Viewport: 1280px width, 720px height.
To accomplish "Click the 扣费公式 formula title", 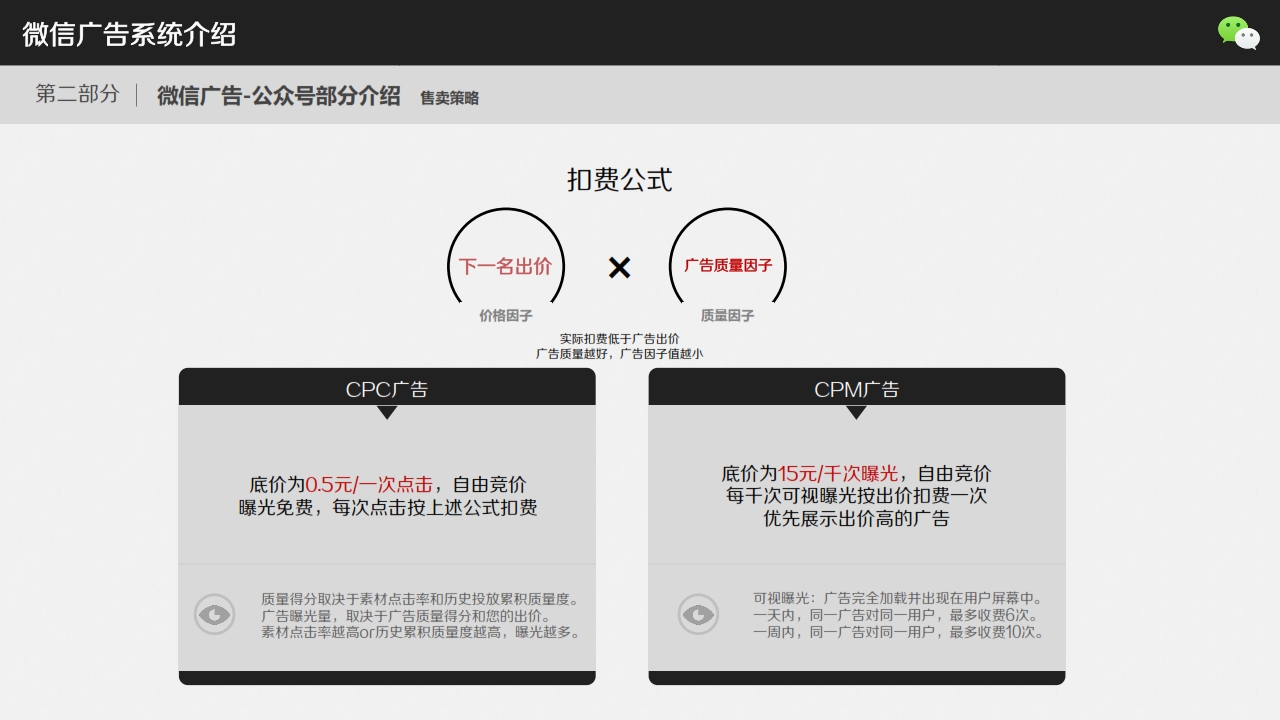I will pyautogui.click(x=619, y=180).
